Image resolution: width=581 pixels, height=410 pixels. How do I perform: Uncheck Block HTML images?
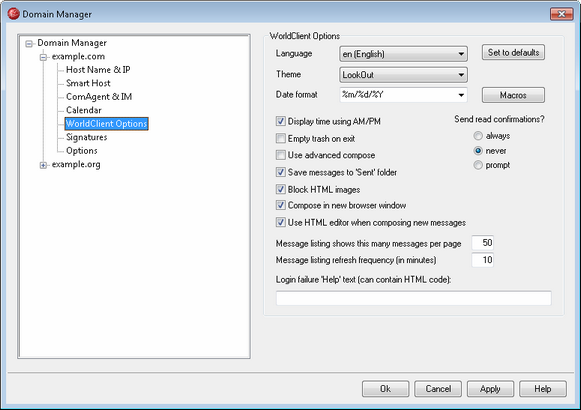click(280, 189)
